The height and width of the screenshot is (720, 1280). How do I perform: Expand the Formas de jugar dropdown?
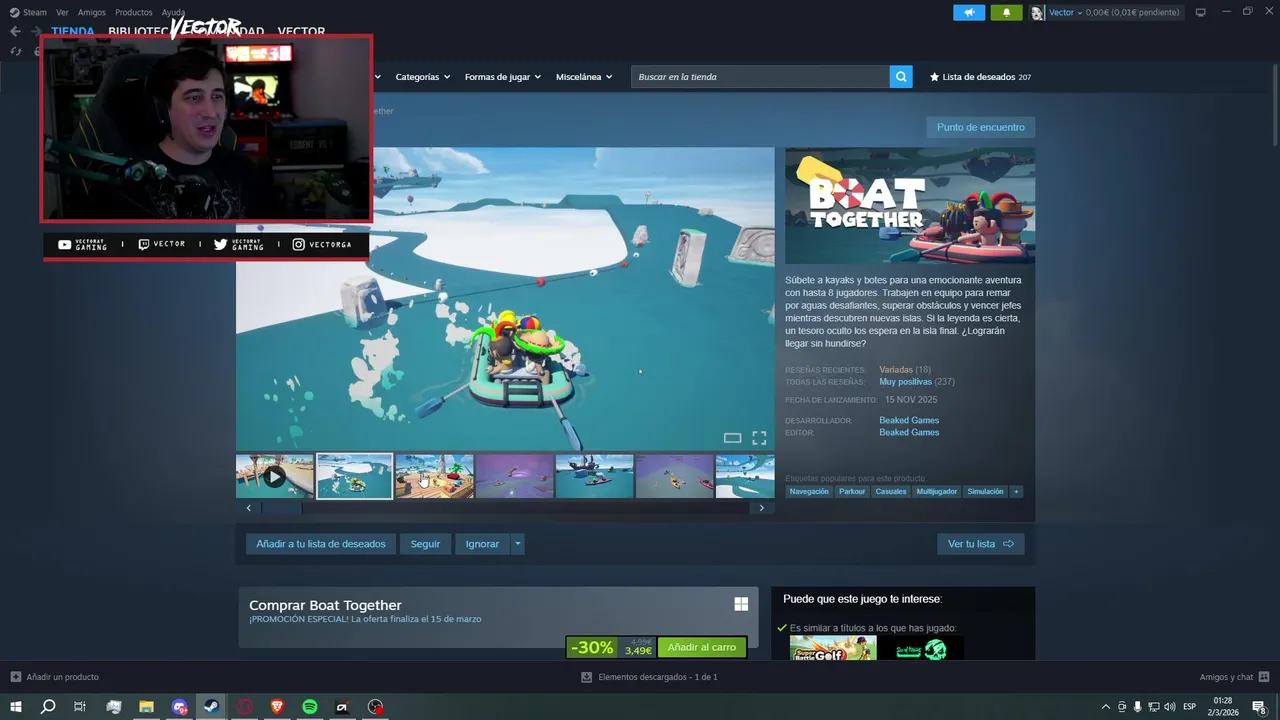[x=503, y=77]
